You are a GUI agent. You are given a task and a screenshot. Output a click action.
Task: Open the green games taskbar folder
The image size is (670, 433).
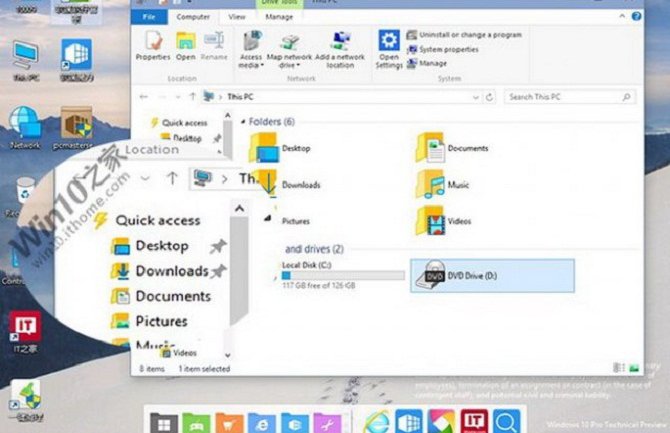pyautogui.click(x=197, y=422)
